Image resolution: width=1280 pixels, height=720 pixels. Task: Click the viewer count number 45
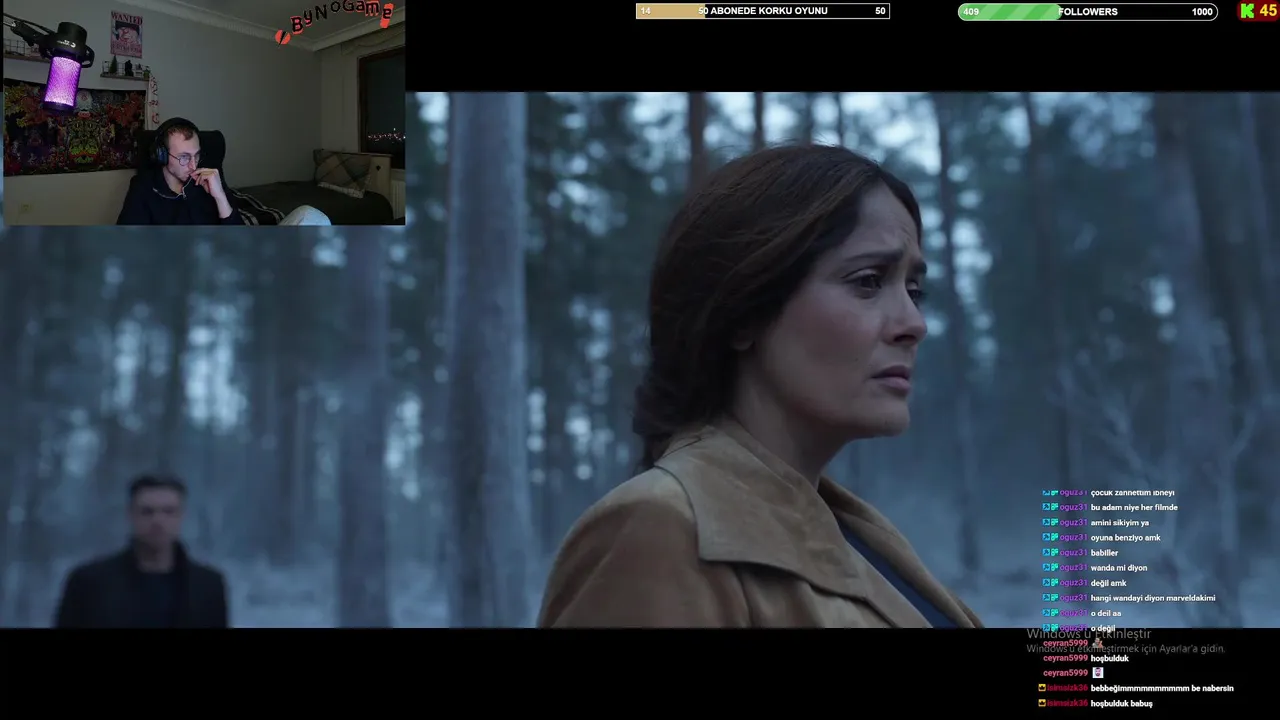pyautogui.click(x=1268, y=11)
